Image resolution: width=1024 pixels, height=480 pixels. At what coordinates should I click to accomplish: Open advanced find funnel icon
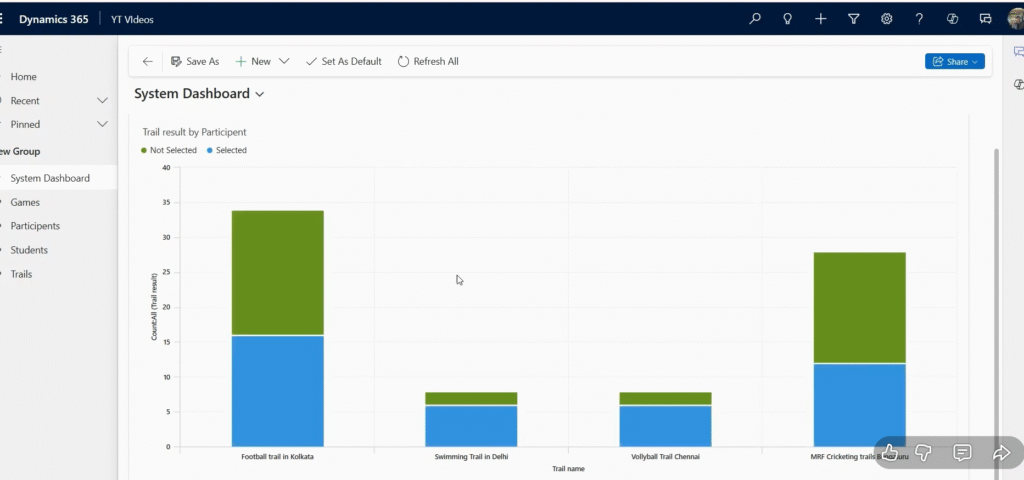click(853, 18)
